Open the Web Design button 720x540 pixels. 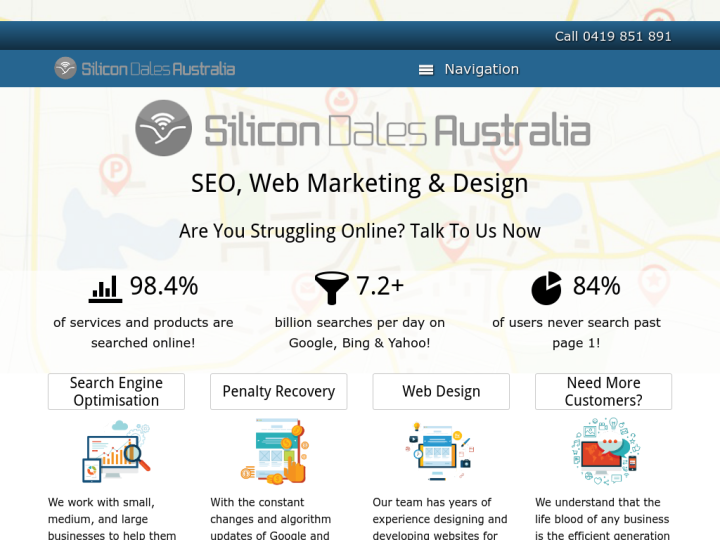tap(441, 391)
